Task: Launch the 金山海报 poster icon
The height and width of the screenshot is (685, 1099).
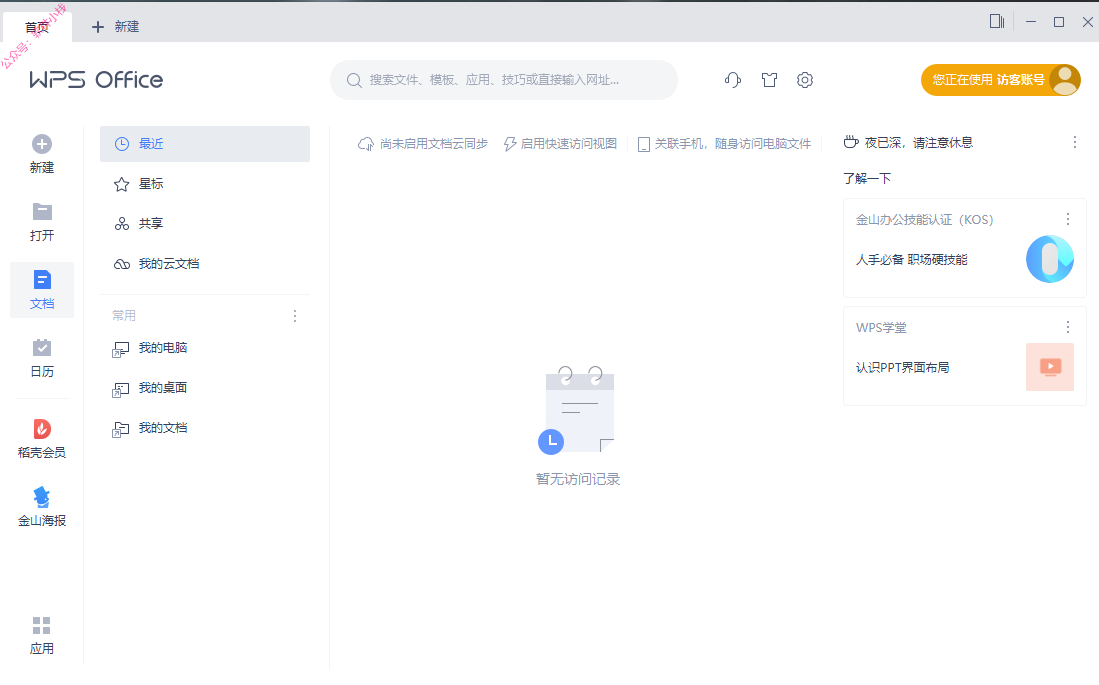Action: click(x=42, y=496)
